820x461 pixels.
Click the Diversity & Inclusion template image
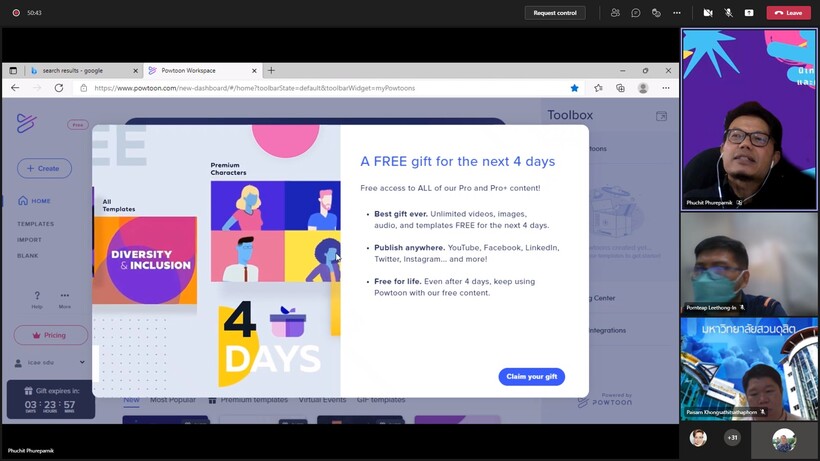(145, 260)
